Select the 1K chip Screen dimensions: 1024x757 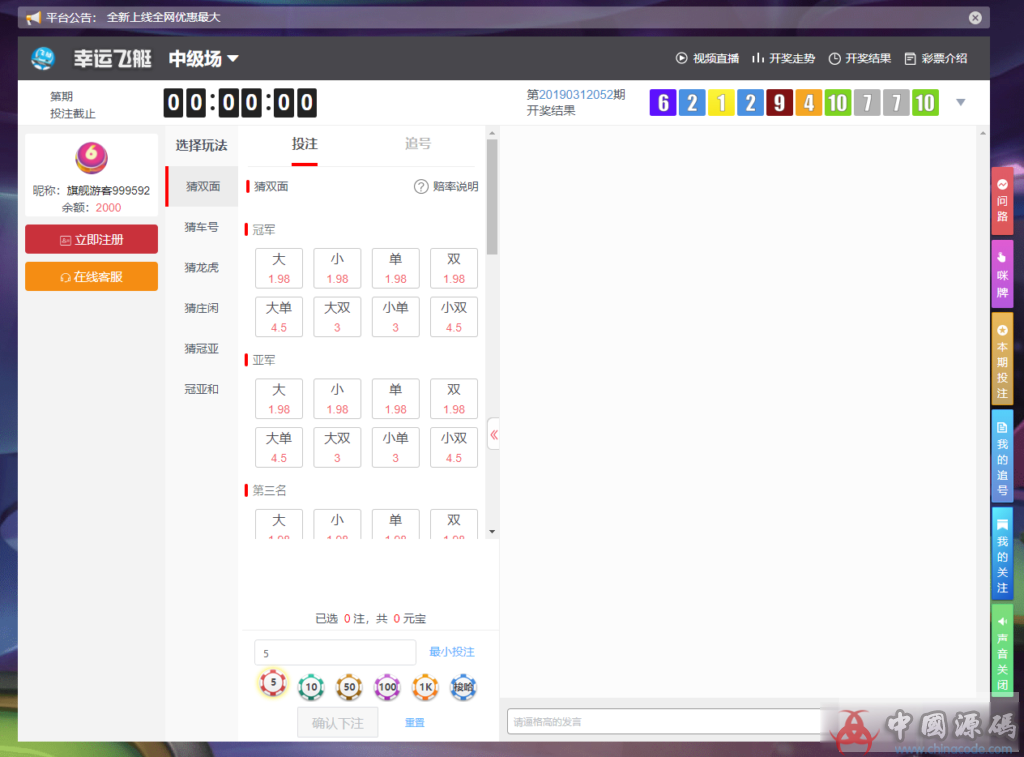click(x=425, y=686)
